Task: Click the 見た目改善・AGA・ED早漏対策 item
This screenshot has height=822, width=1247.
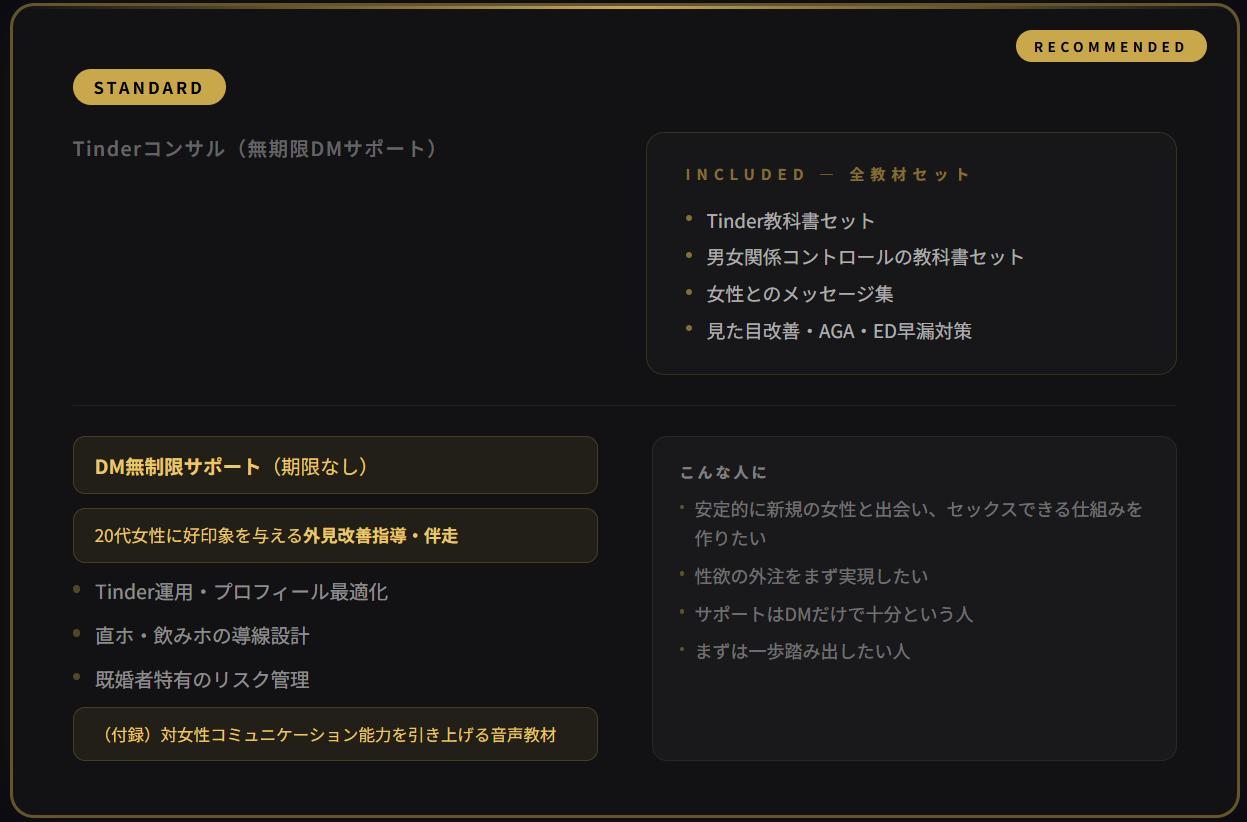Action: (839, 331)
